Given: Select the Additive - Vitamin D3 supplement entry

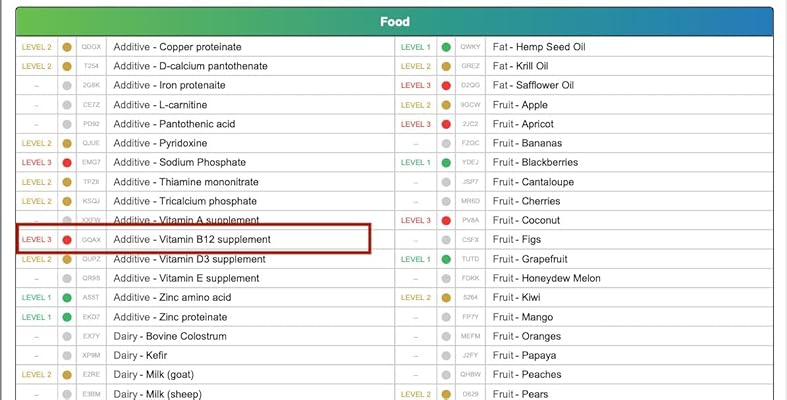Looking at the screenshot, I should point(189,259).
